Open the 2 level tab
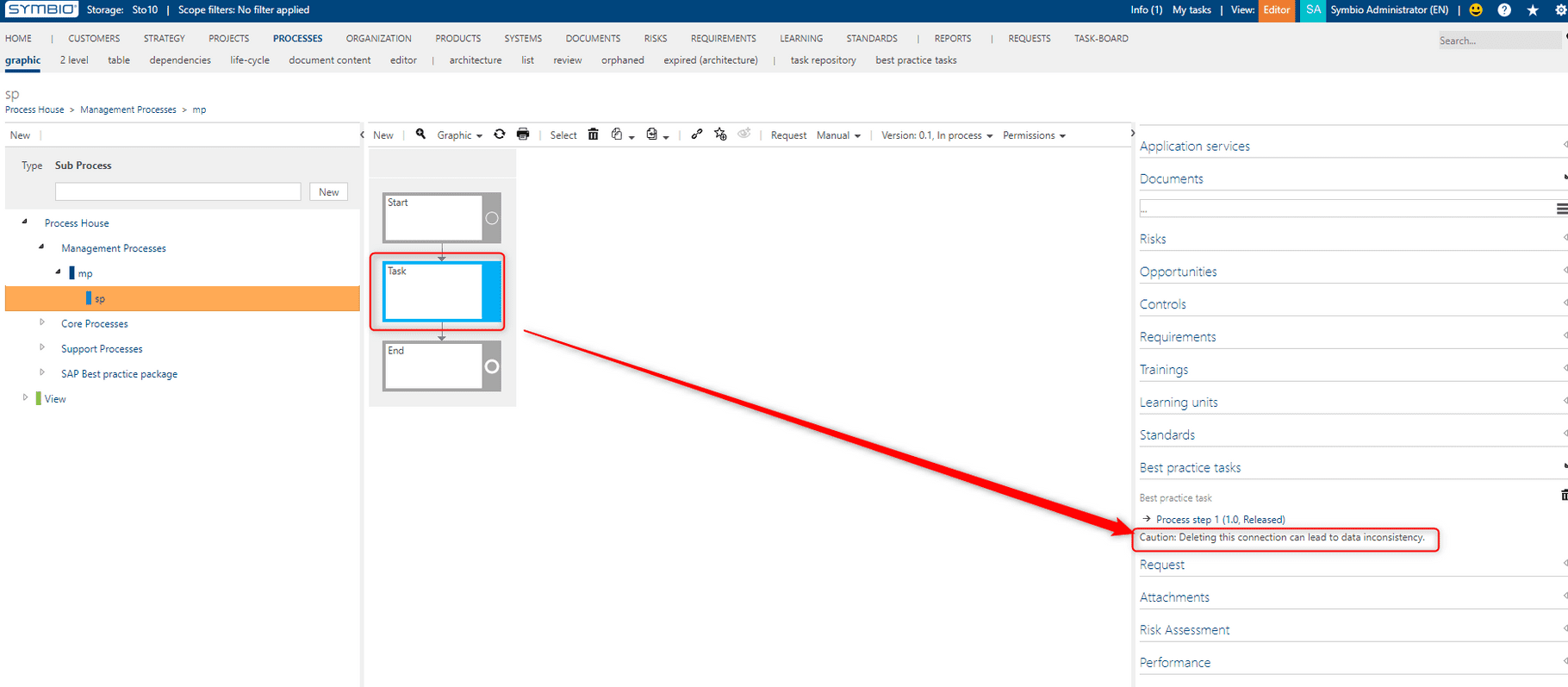1568x687 pixels. (x=74, y=60)
